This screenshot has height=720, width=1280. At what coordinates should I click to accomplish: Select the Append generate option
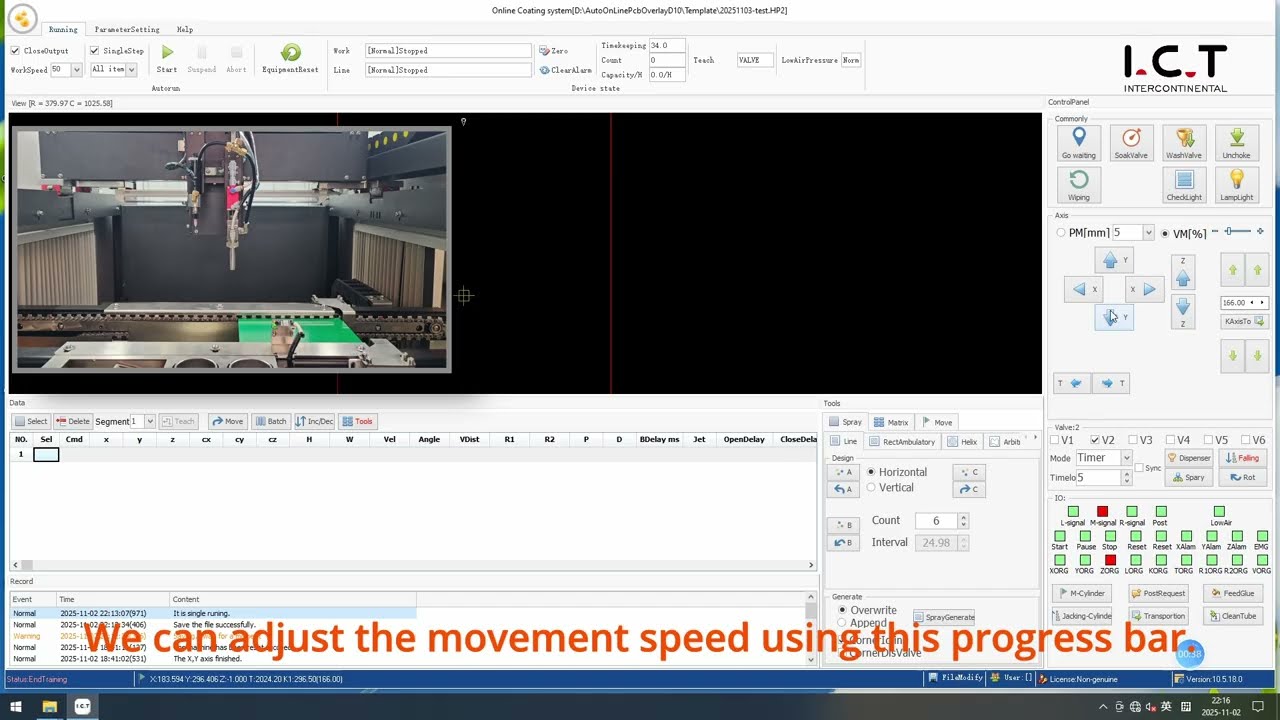point(842,623)
